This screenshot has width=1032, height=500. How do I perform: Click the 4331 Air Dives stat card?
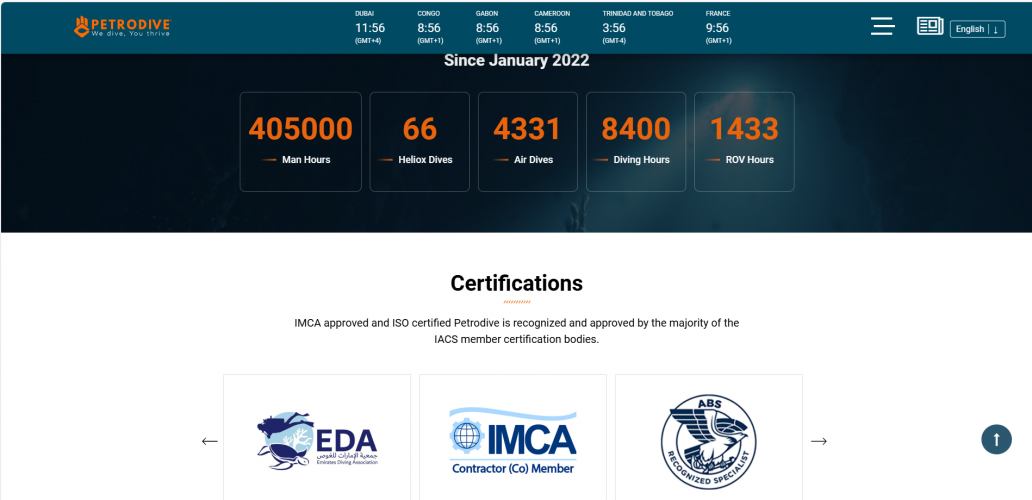[x=527, y=141]
